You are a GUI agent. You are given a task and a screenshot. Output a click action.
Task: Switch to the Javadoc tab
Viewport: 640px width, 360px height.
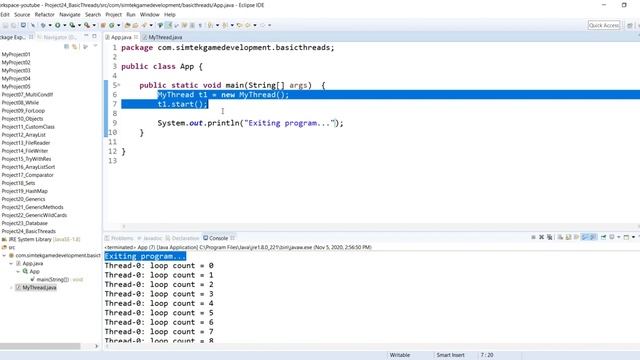tap(150, 238)
